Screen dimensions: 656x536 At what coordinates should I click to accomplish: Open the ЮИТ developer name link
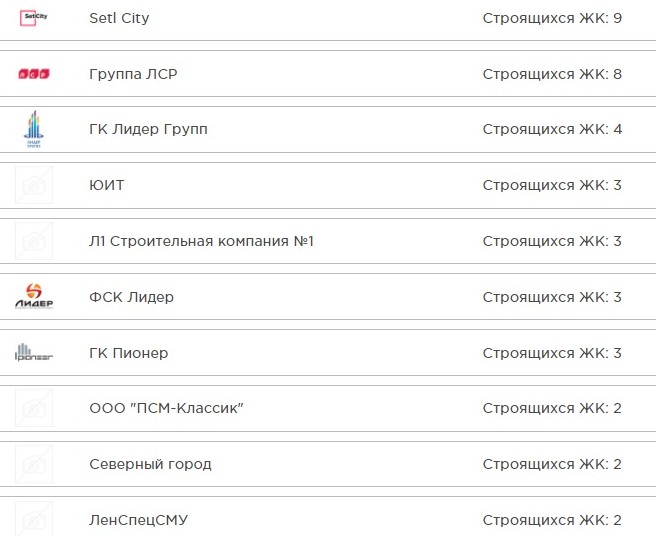coord(107,185)
